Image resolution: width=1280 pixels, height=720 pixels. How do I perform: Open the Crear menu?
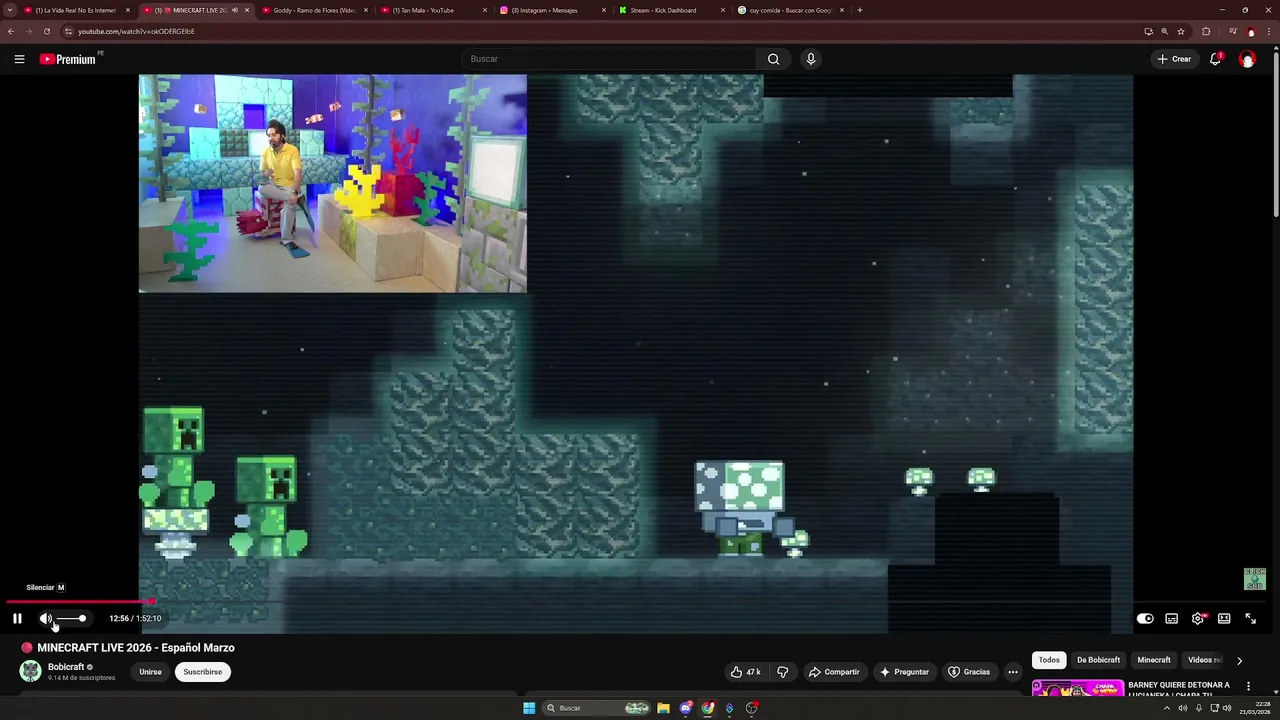tap(1174, 59)
